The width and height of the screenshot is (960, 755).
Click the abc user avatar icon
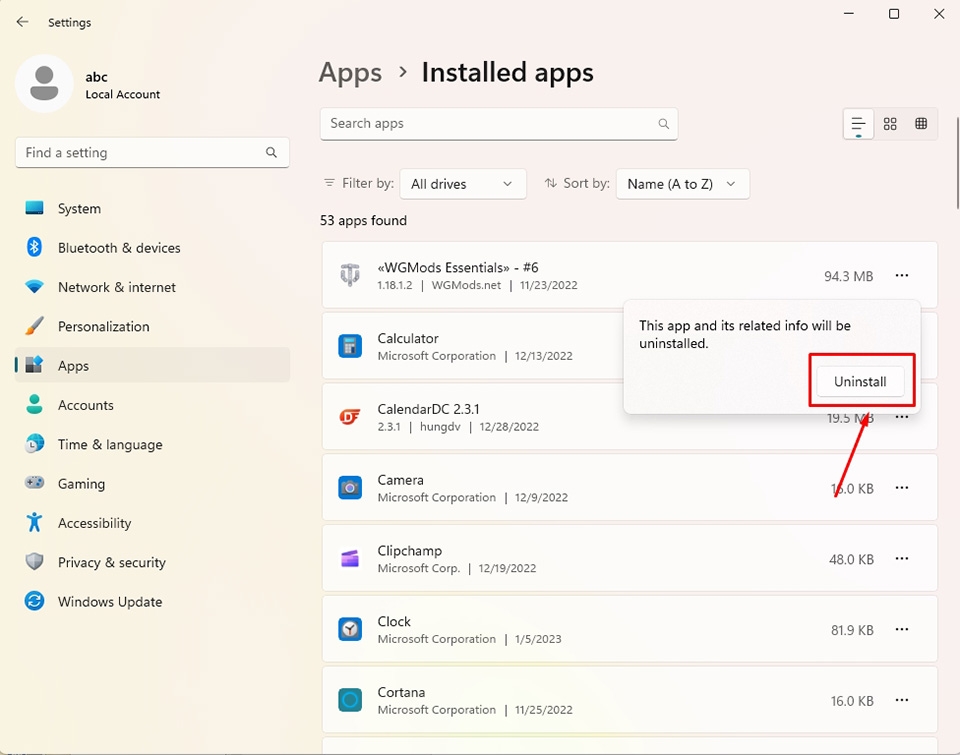(44, 84)
